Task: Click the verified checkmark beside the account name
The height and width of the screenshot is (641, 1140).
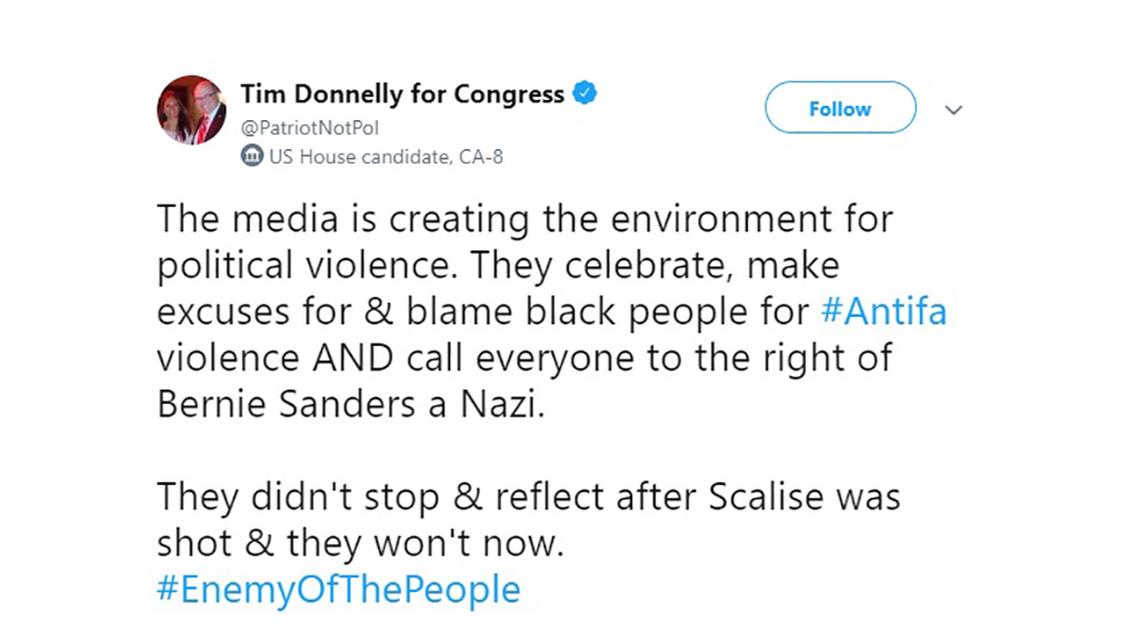Action: (583, 92)
